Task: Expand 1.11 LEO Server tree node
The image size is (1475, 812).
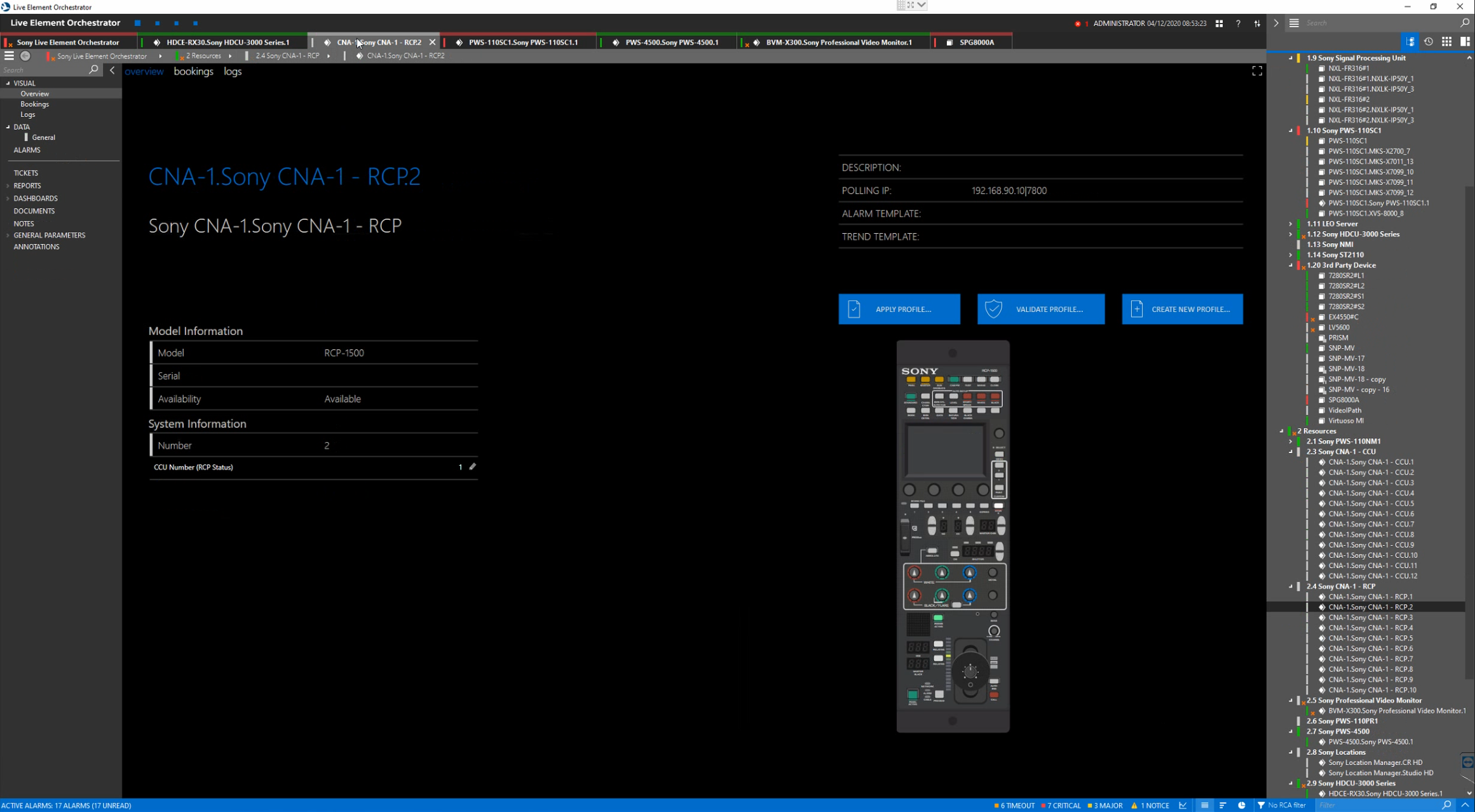Action: click(x=1291, y=224)
